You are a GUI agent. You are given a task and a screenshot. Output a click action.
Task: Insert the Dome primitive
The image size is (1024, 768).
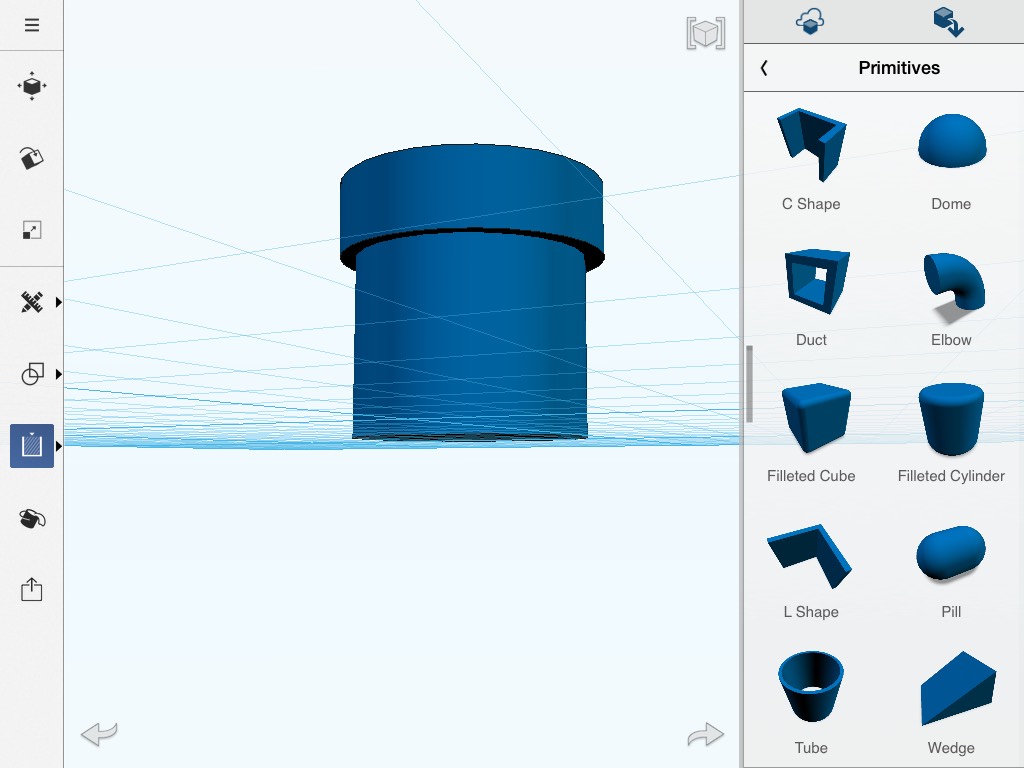point(952,141)
